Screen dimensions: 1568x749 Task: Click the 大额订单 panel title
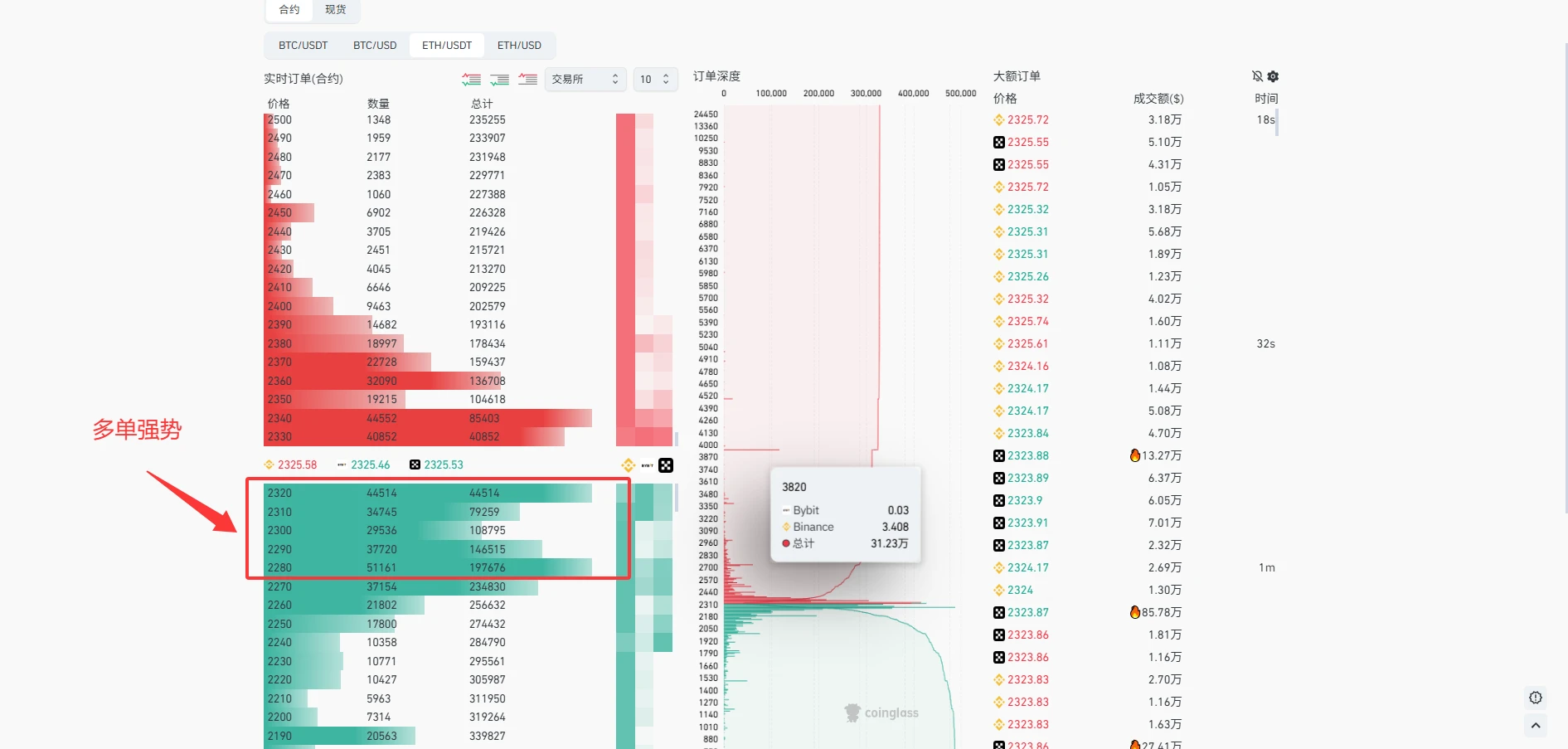pyautogui.click(x=1017, y=76)
